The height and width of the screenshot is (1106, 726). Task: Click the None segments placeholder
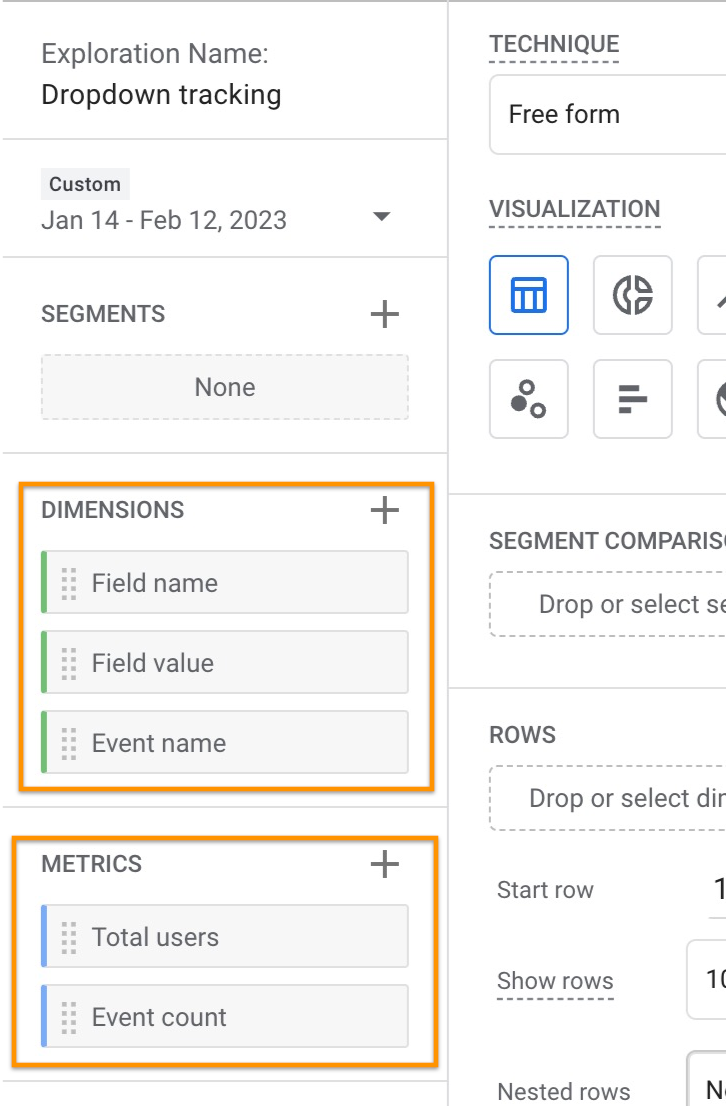pyautogui.click(x=224, y=386)
